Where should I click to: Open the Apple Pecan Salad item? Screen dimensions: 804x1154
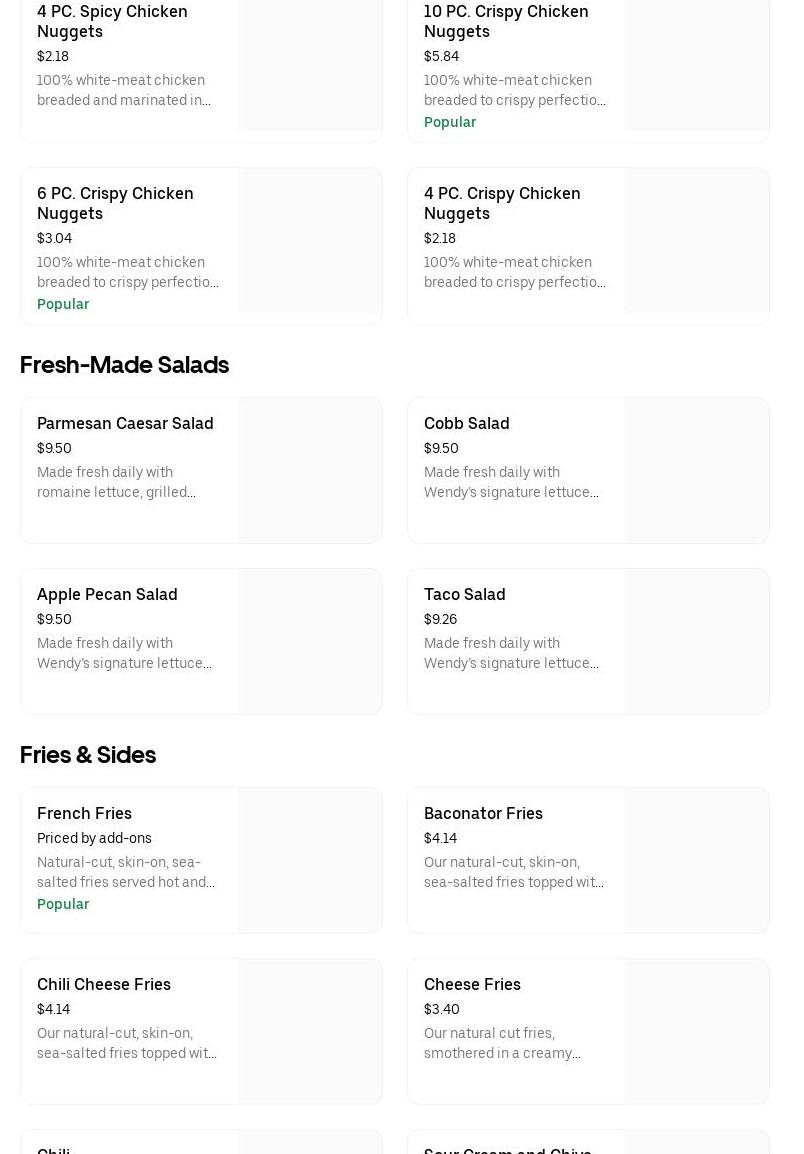coord(107,595)
